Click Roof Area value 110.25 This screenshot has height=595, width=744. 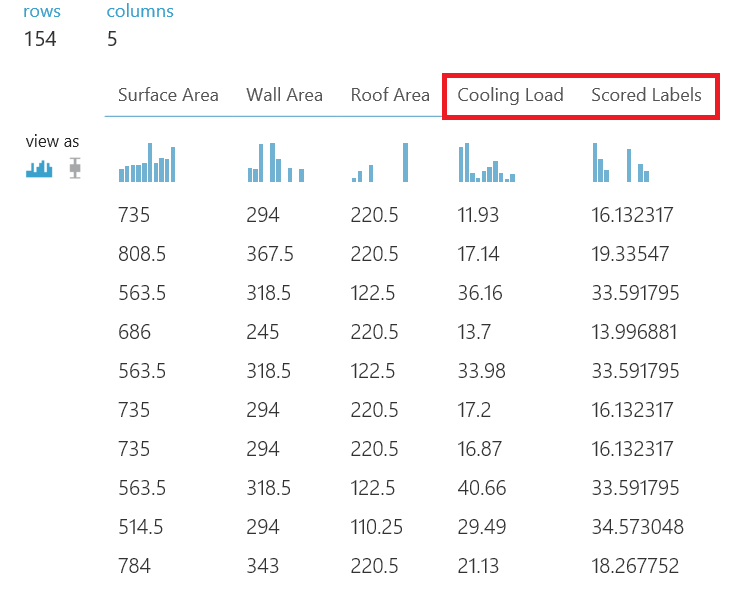pyautogui.click(x=380, y=527)
